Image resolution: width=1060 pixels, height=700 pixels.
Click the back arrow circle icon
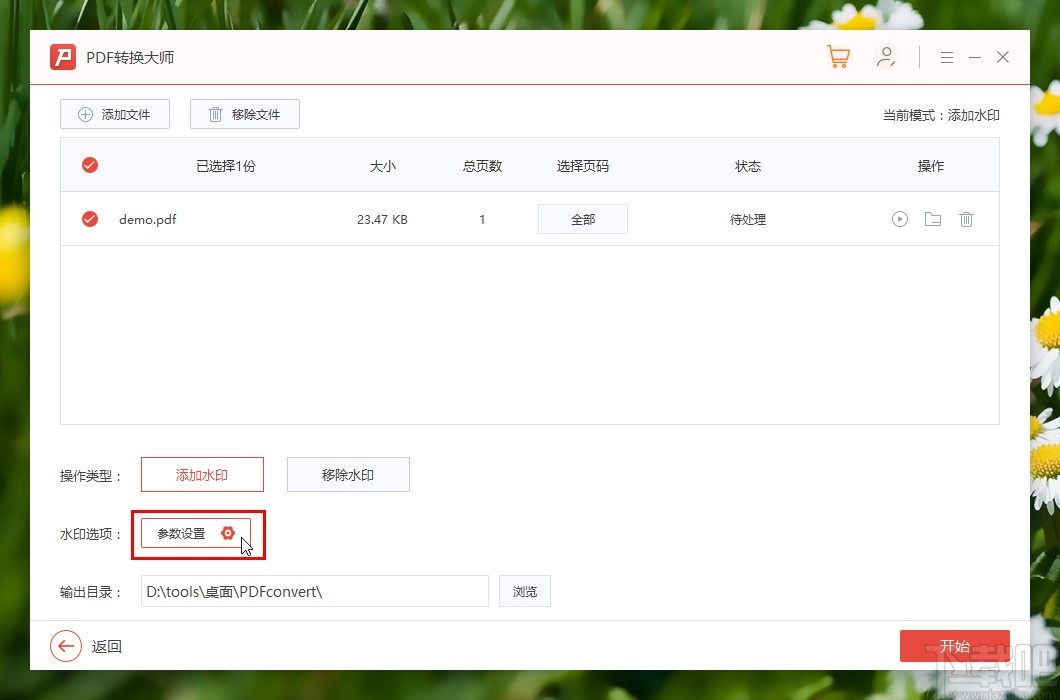click(x=66, y=646)
